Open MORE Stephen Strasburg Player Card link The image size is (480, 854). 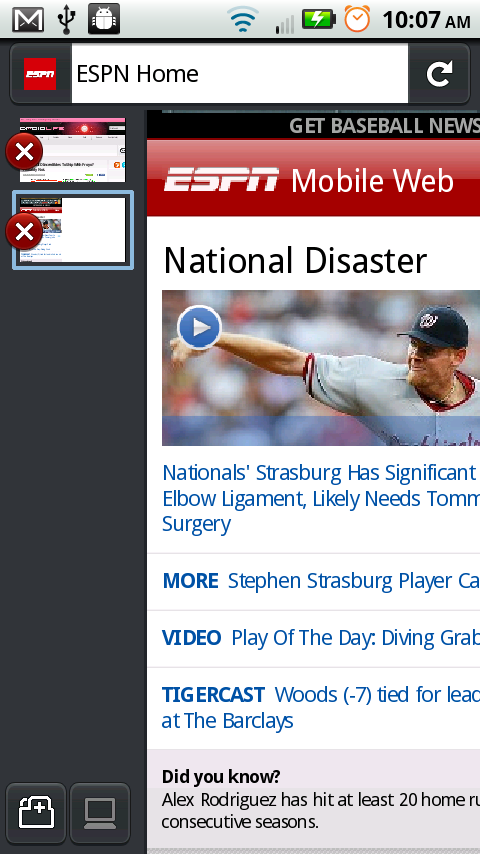(x=321, y=581)
